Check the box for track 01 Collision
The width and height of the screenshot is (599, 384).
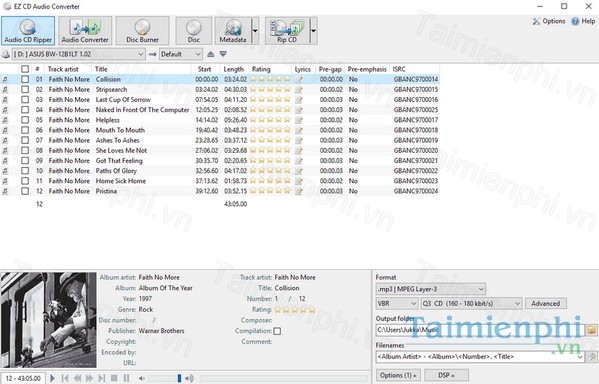coord(25,79)
